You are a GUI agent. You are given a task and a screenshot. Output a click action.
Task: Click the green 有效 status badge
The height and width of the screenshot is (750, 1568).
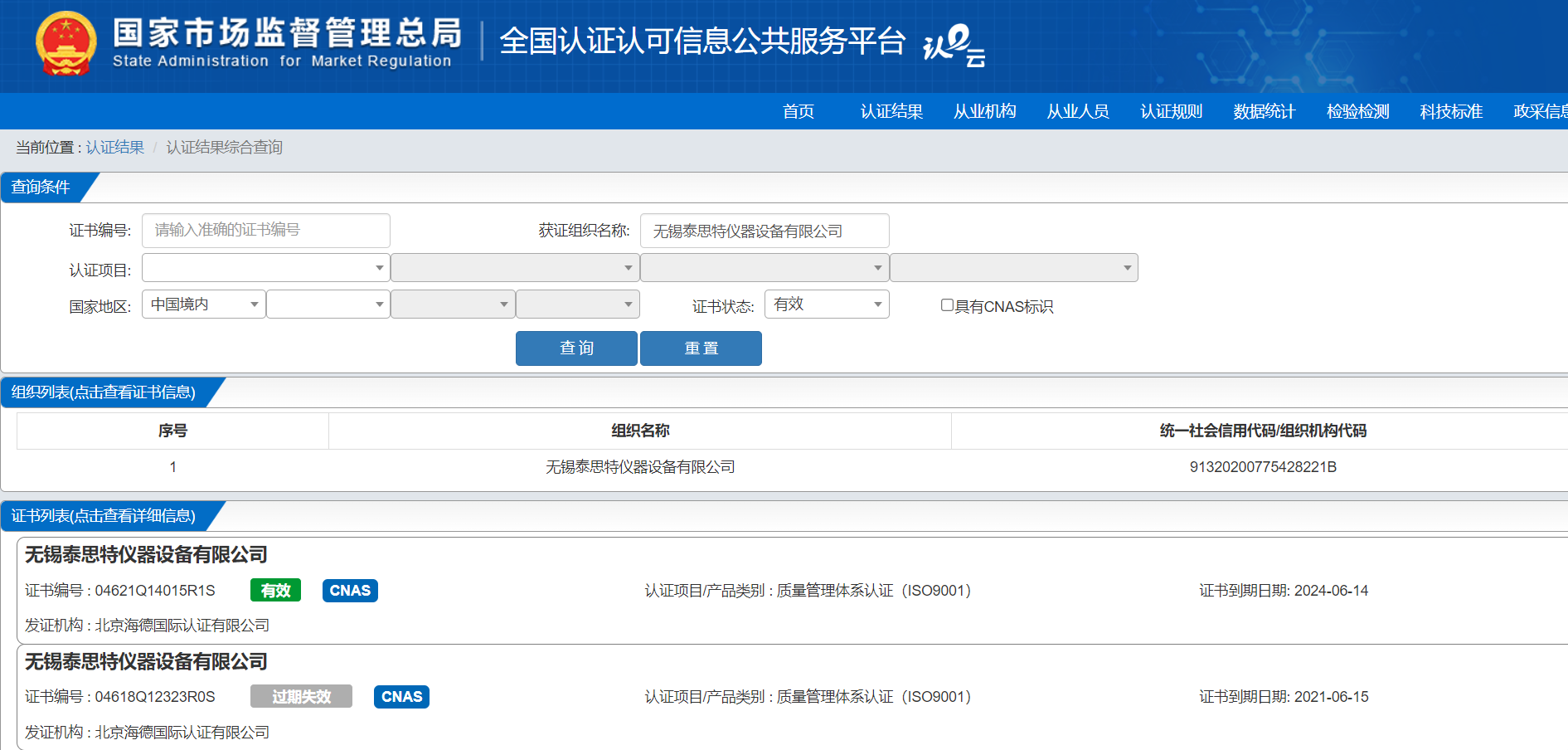coord(275,591)
